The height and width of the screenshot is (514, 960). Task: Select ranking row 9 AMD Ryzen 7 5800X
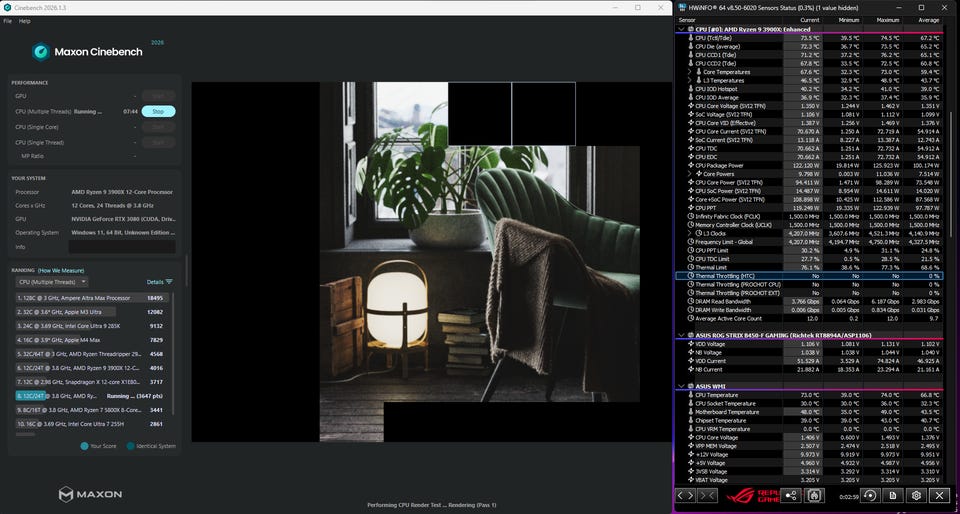click(x=92, y=411)
